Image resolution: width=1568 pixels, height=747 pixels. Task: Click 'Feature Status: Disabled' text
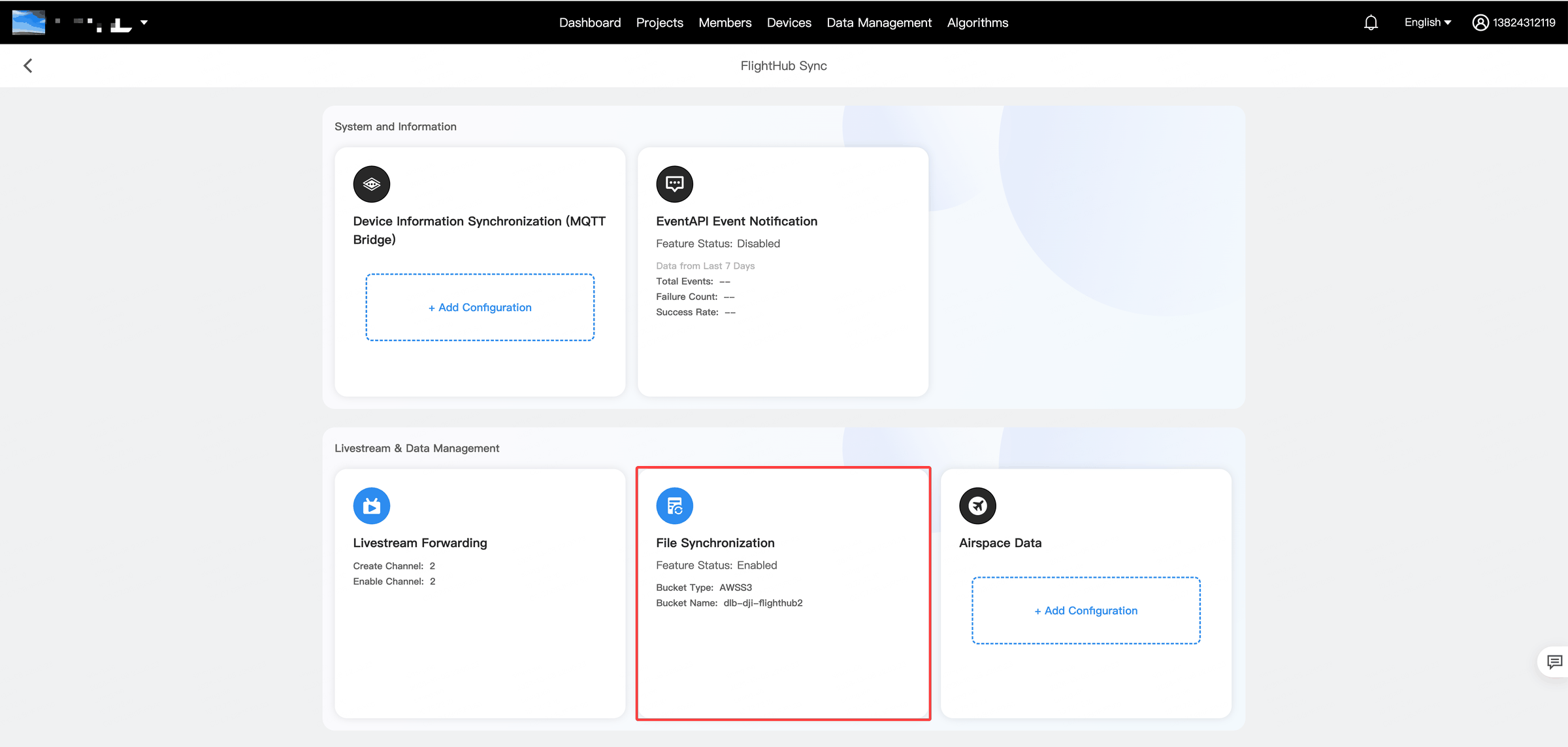717,244
